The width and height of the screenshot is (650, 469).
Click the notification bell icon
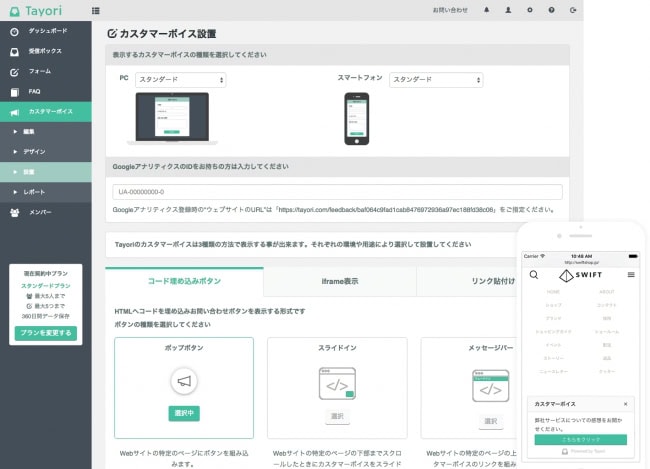click(x=487, y=10)
